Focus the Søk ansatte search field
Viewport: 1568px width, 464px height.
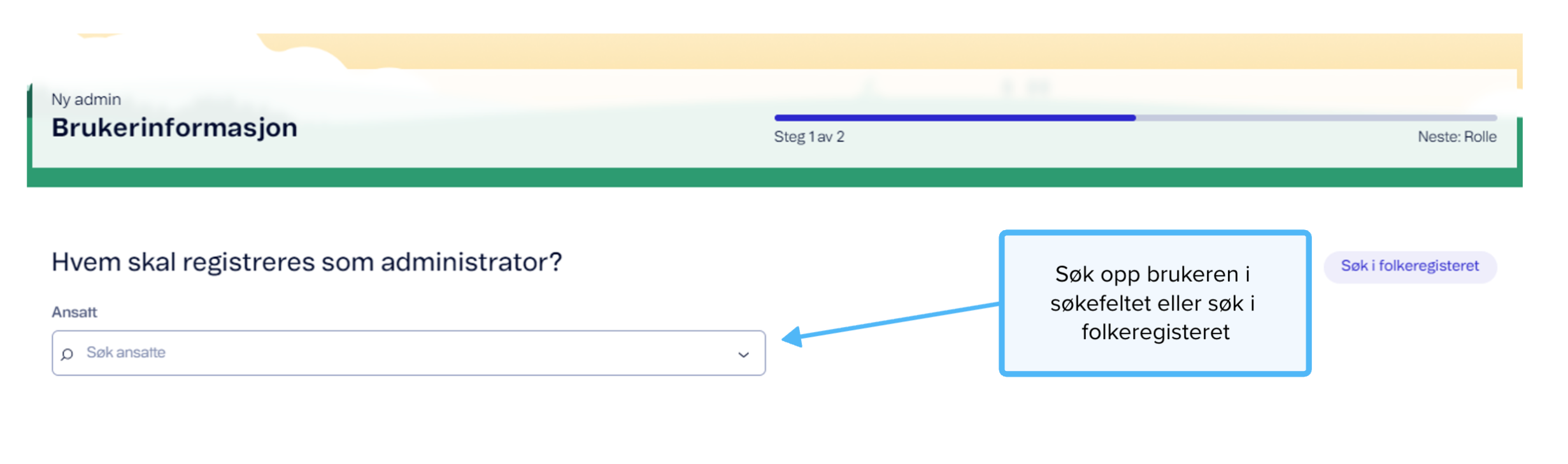point(408,353)
